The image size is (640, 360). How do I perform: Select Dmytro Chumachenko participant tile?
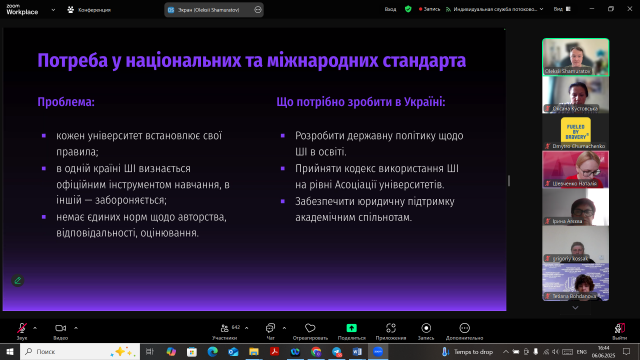click(576, 132)
